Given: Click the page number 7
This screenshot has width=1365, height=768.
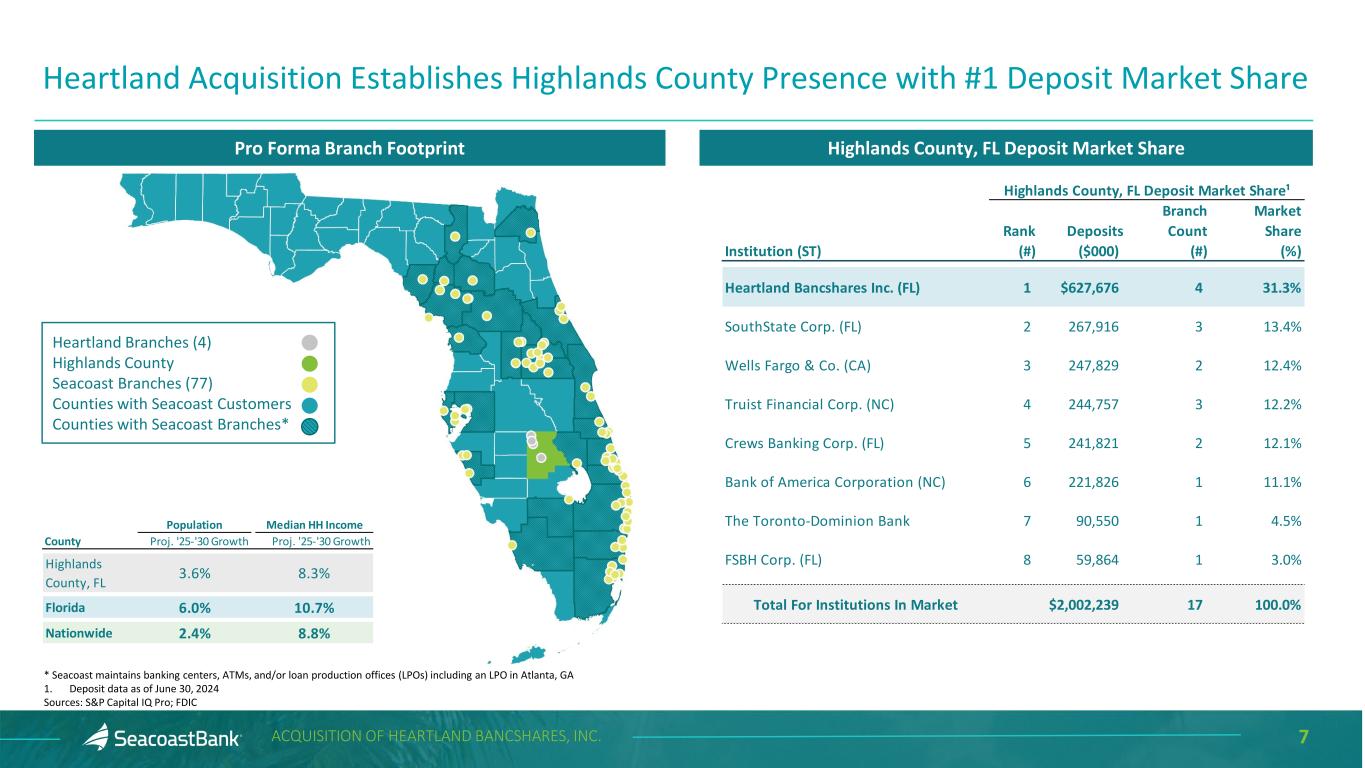Looking at the screenshot, I should click(x=1303, y=738).
